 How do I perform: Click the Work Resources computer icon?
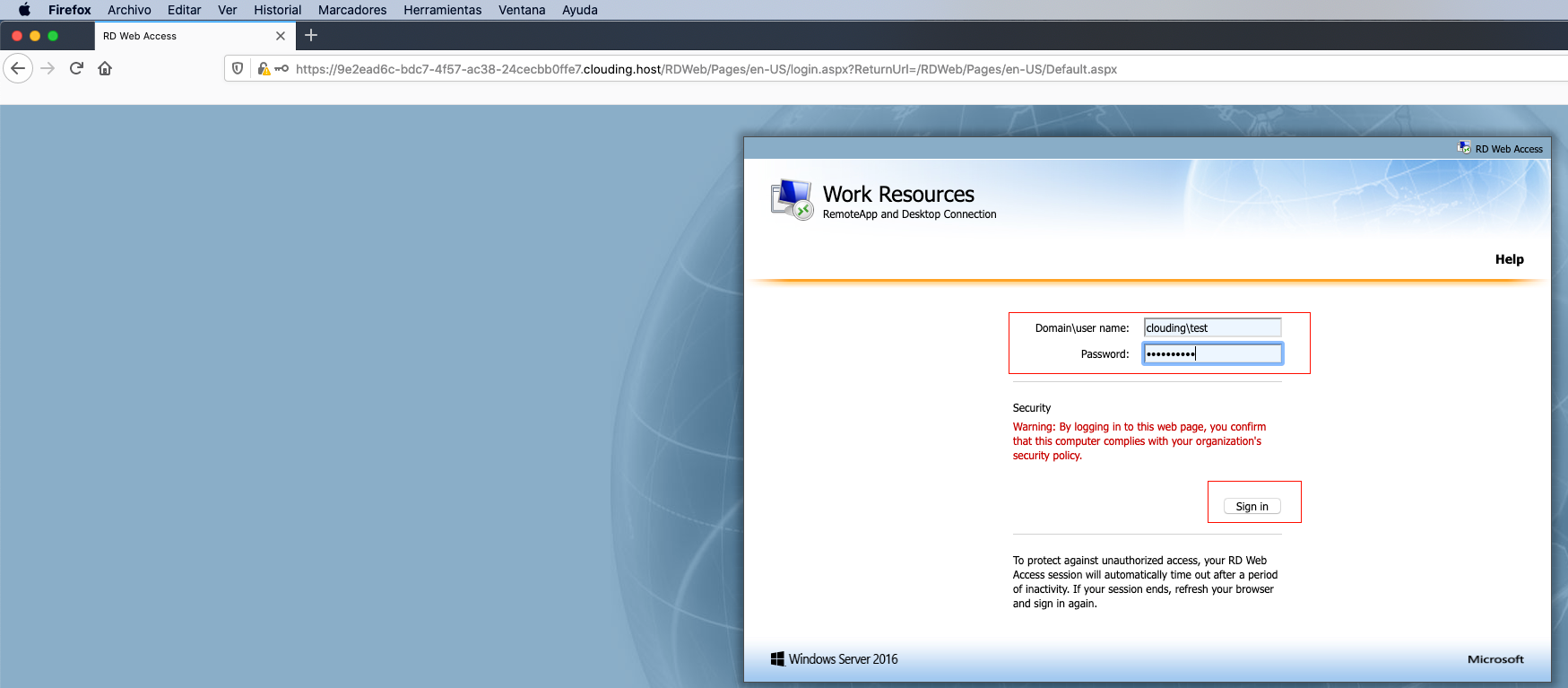pos(792,199)
